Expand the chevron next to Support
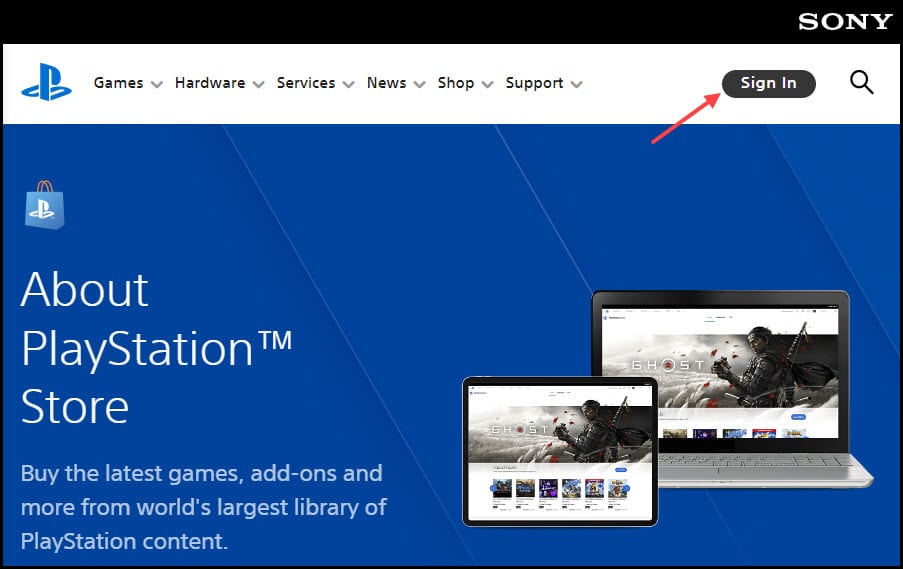 pyautogui.click(x=576, y=85)
